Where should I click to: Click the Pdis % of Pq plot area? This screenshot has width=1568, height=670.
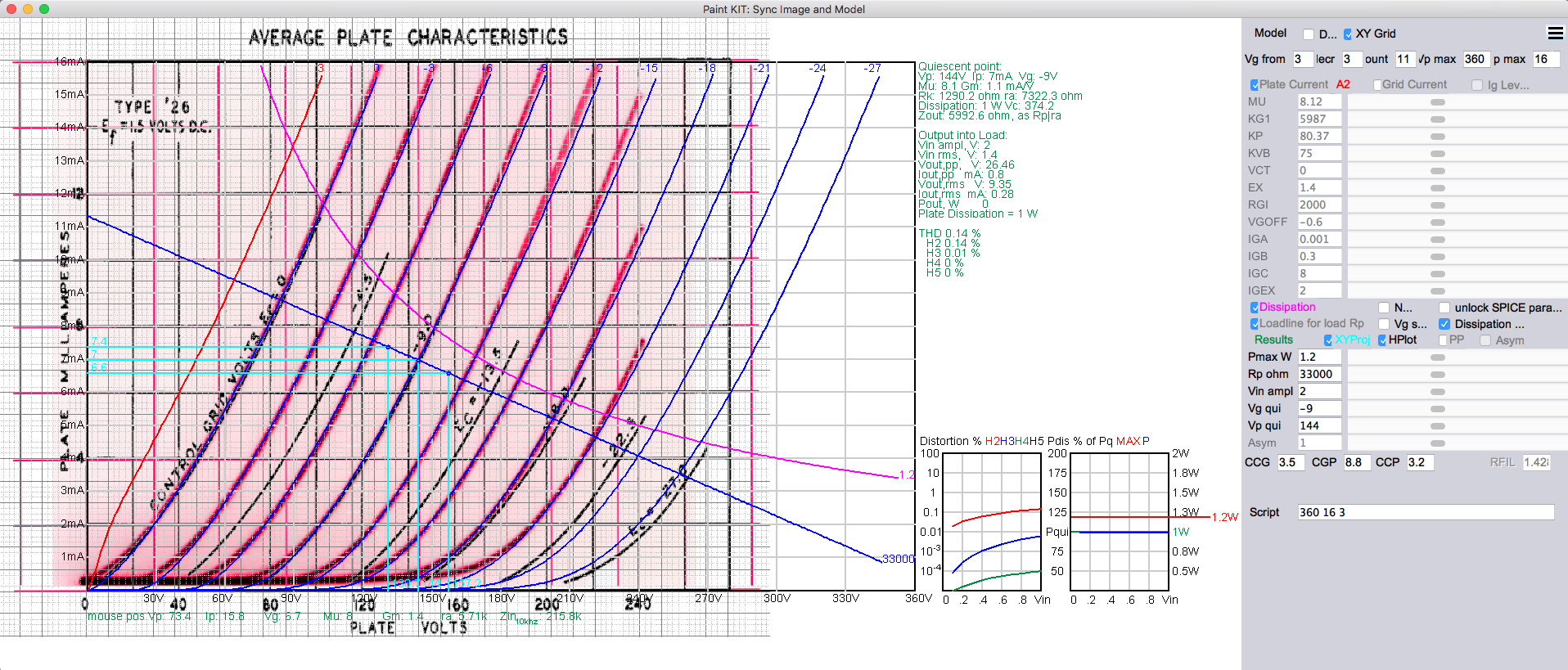[1120, 522]
